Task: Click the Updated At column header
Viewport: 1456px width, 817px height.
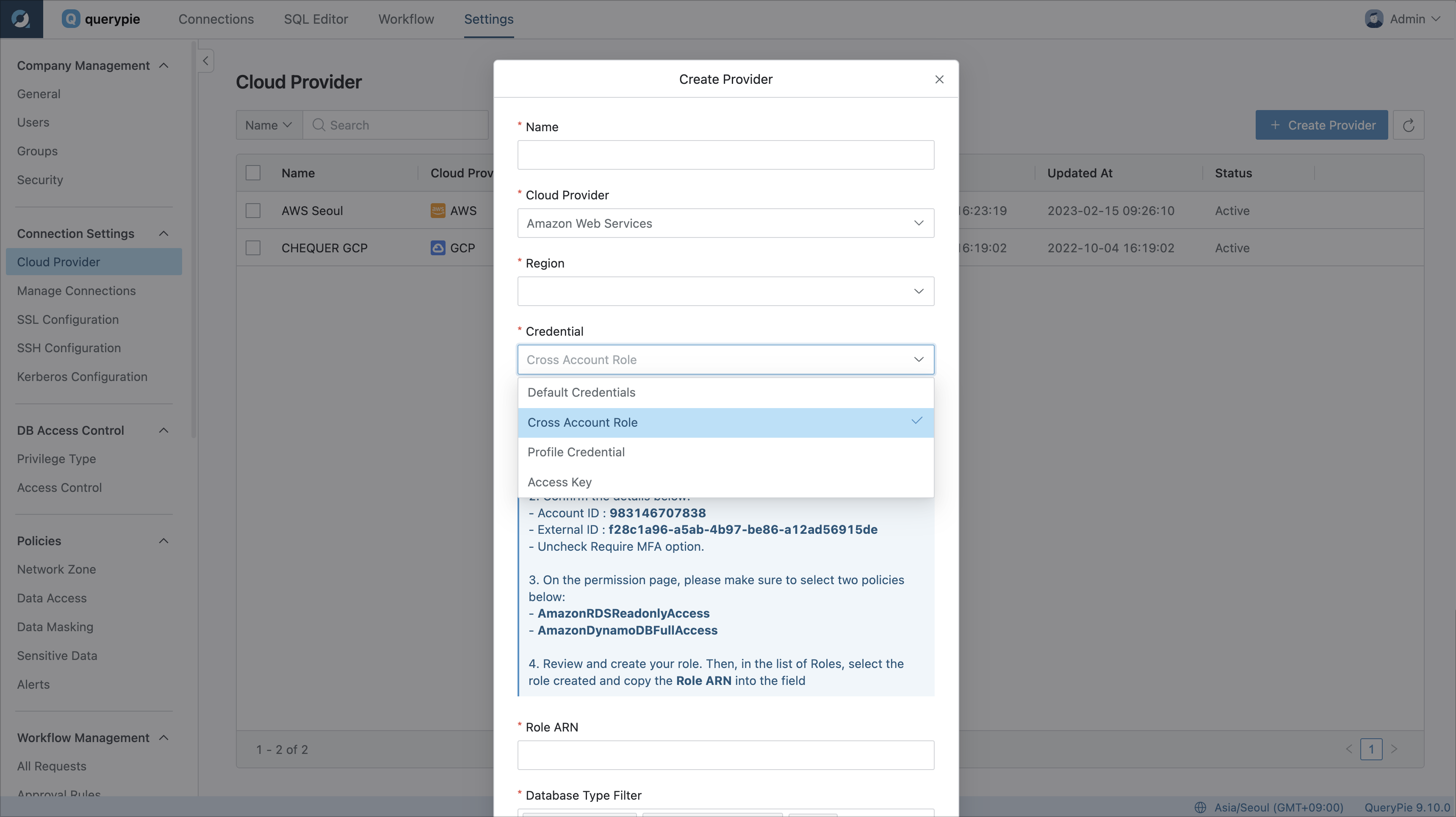Action: click(1080, 173)
